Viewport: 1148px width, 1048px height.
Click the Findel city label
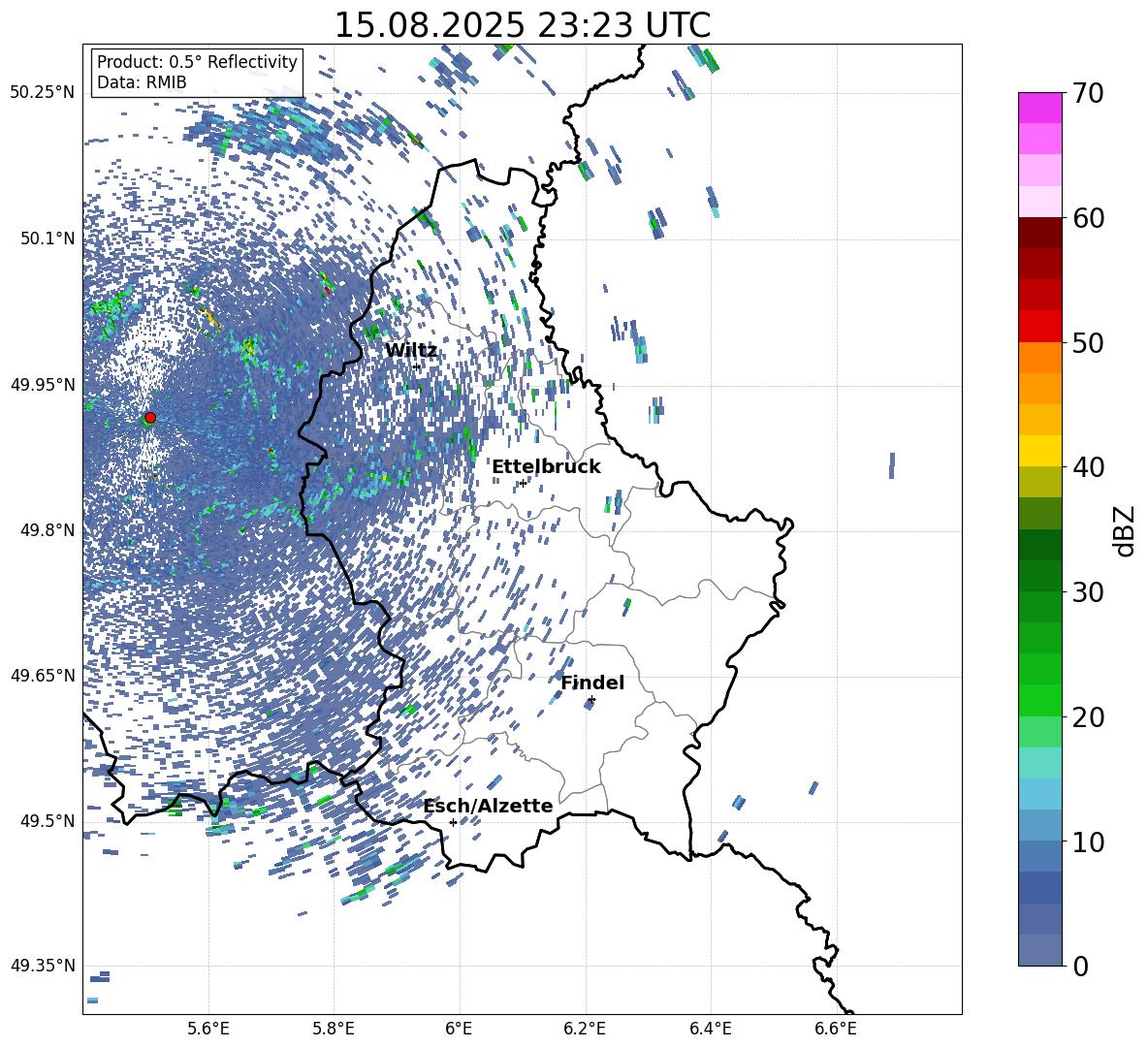coord(592,683)
